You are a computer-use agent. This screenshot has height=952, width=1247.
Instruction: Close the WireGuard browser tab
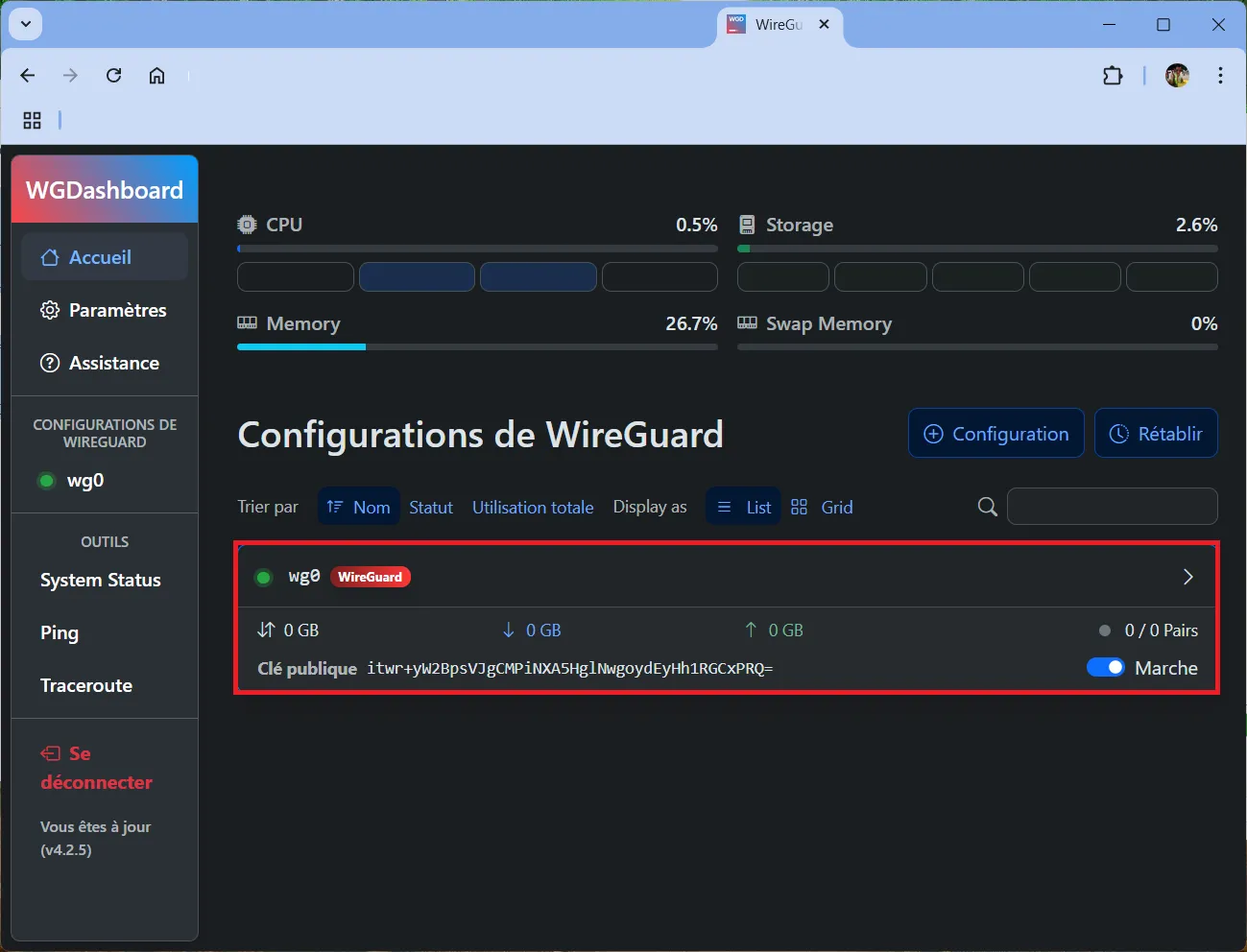click(824, 24)
